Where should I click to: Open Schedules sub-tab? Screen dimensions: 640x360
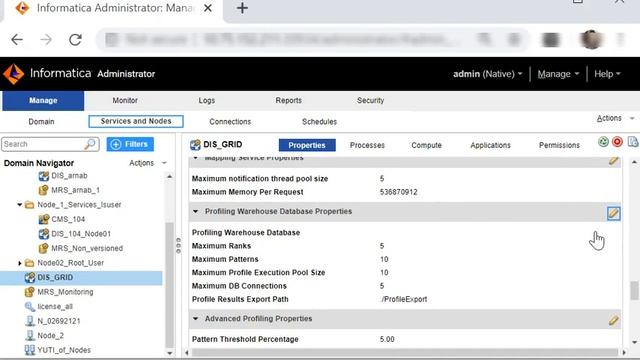[319, 122]
